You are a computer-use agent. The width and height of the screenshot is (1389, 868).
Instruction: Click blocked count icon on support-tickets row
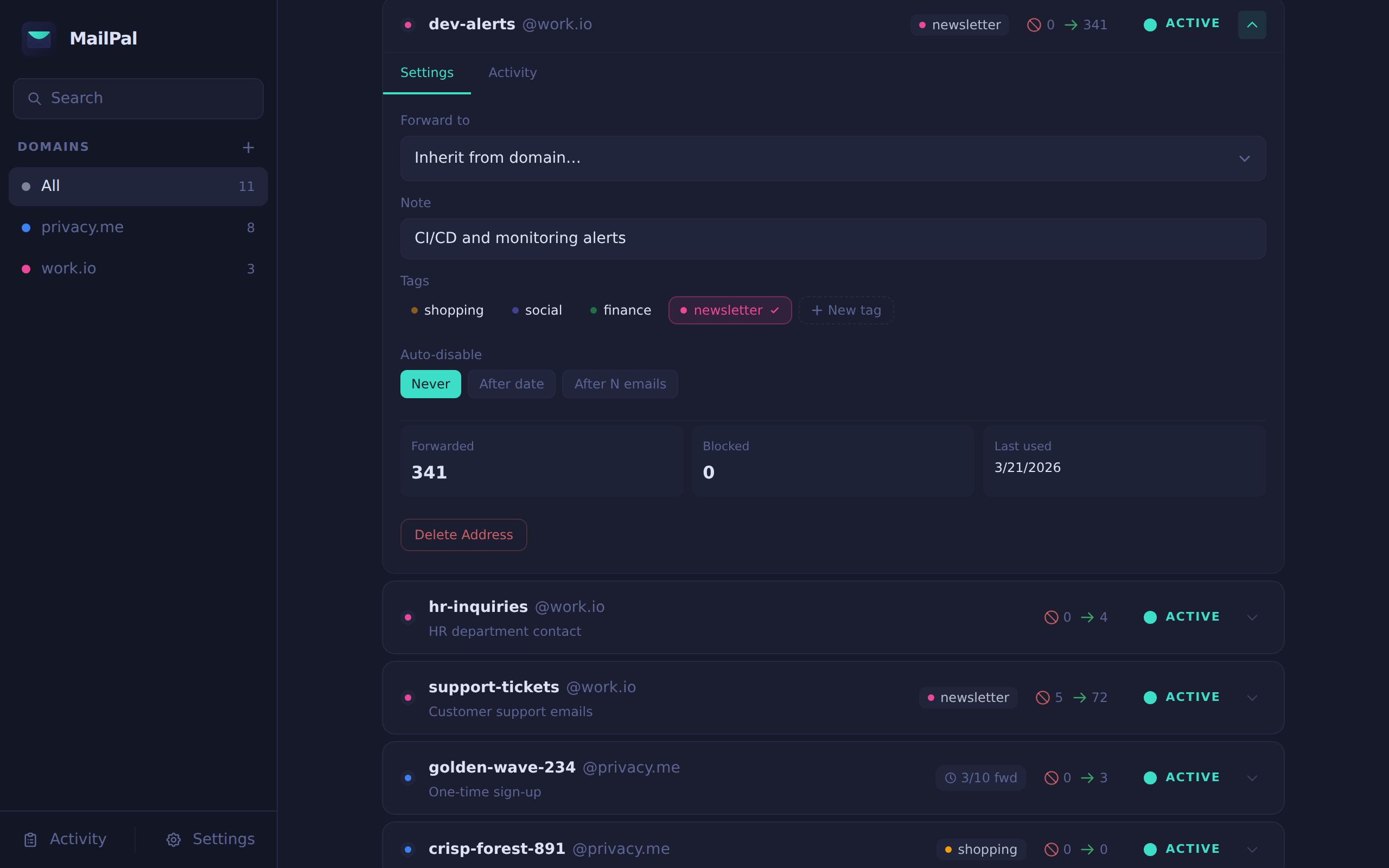[1042, 698]
